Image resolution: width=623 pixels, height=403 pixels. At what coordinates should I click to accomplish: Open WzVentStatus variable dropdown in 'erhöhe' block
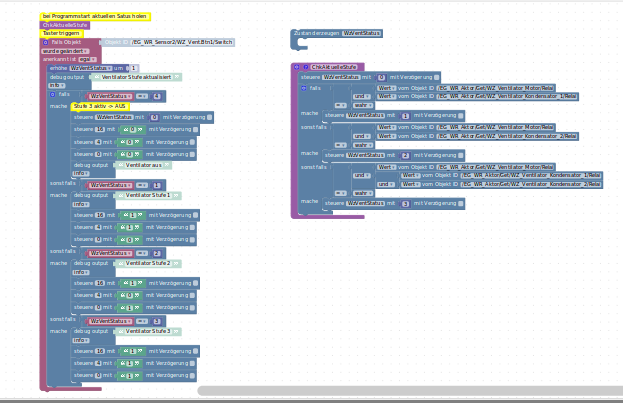[x=90, y=68]
